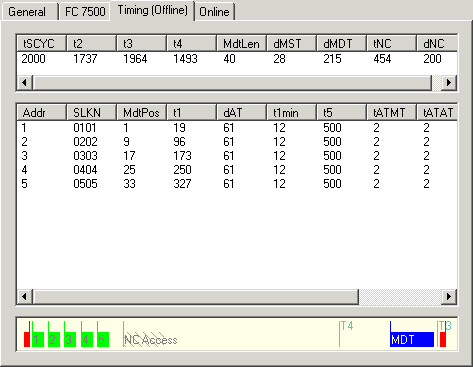Viewport: 473px width, 367px height.
Task: Click right arrow of upper table scrollbar
Action: pyautogui.click(x=449, y=82)
